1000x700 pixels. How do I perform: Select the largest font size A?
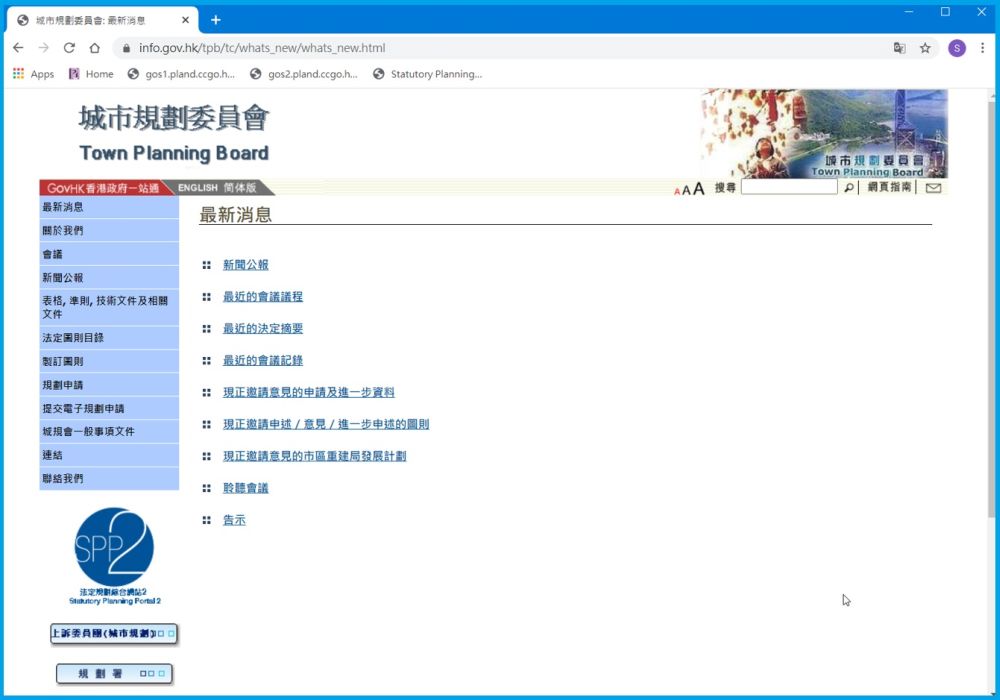point(700,189)
